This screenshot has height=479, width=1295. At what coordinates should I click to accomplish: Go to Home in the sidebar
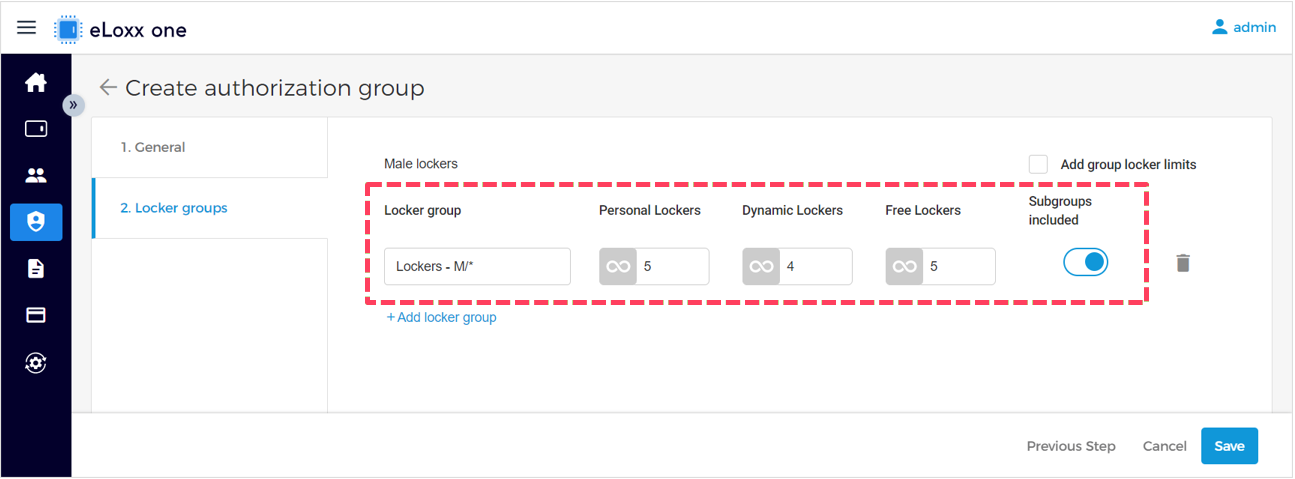pyautogui.click(x=36, y=82)
